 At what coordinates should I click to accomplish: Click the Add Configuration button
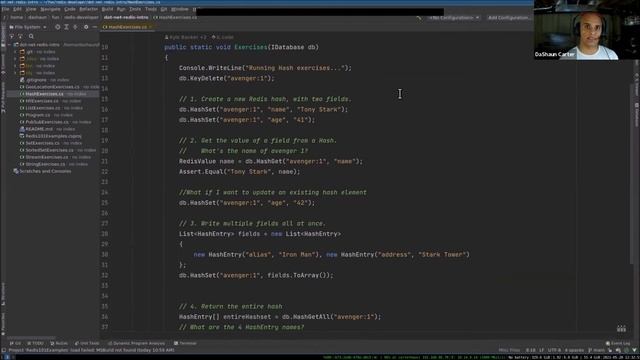pos(508,18)
